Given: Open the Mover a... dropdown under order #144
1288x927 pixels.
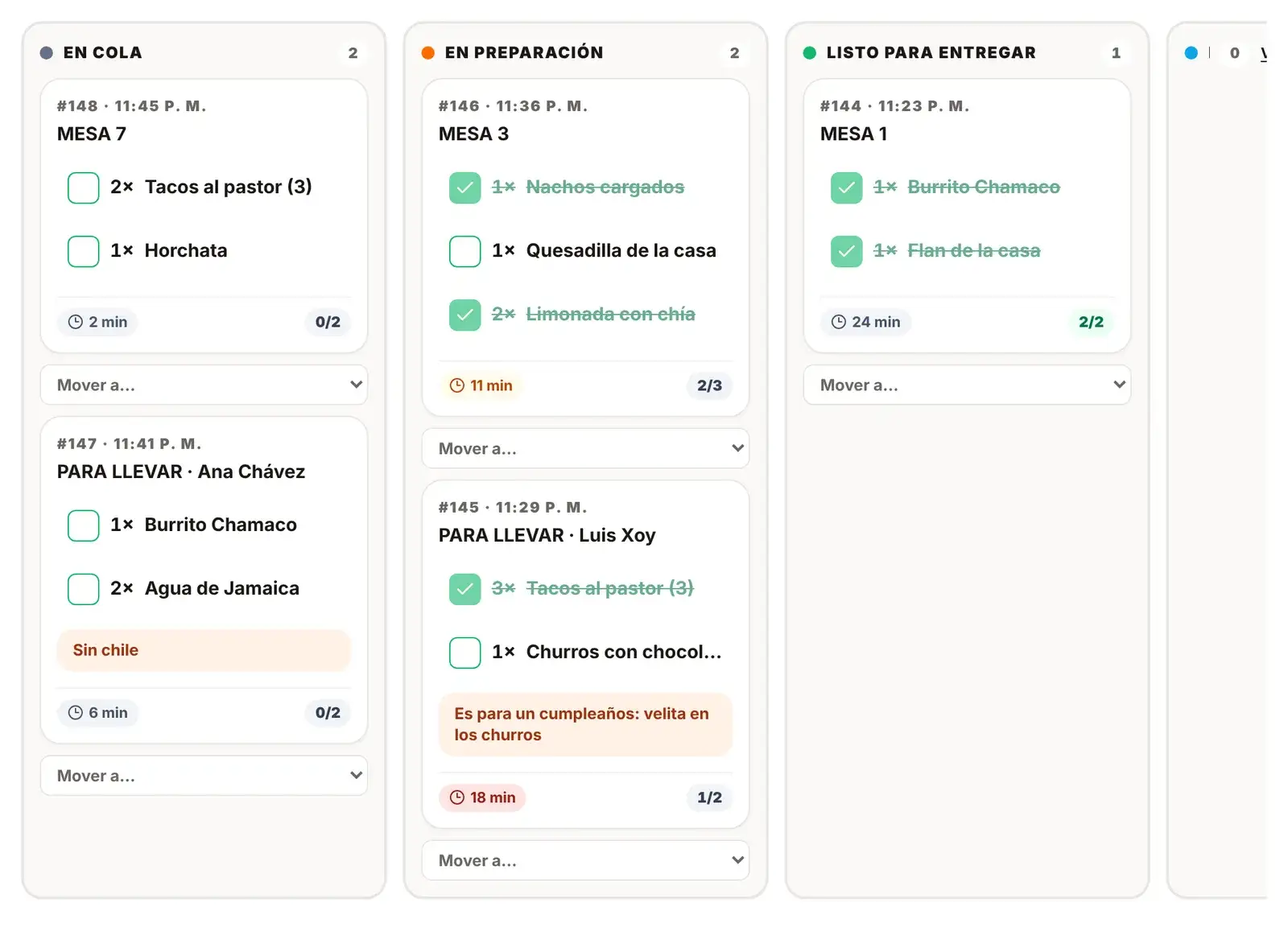Looking at the screenshot, I should coord(967,385).
